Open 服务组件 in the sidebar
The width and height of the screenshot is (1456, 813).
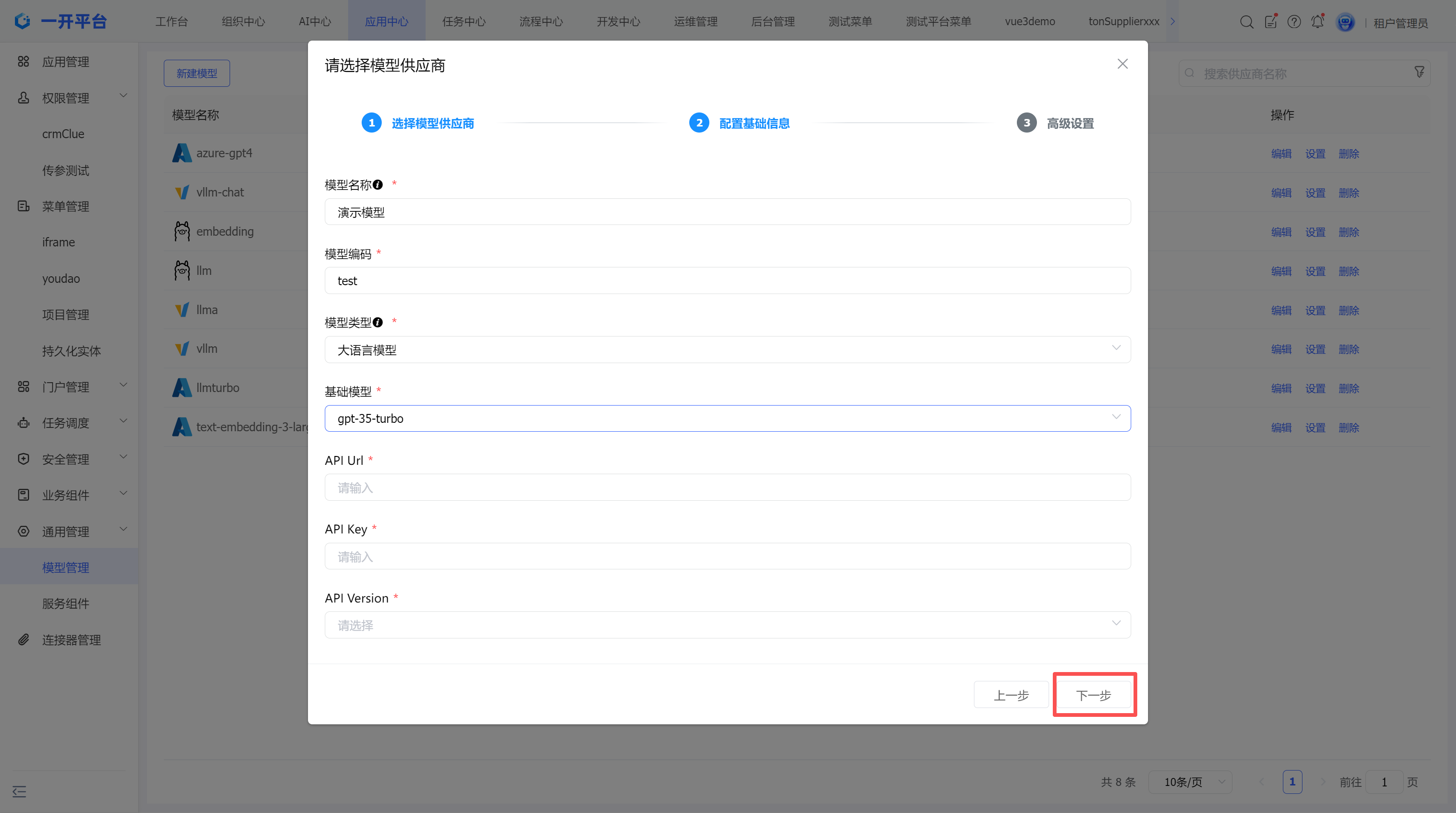(x=65, y=603)
